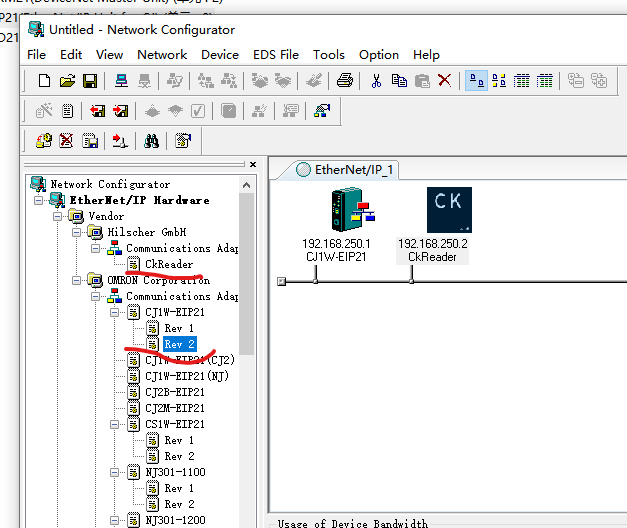The height and width of the screenshot is (528, 627).
Task: Click the Save floppy-disk toolbar icon
Action: coord(90,81)
